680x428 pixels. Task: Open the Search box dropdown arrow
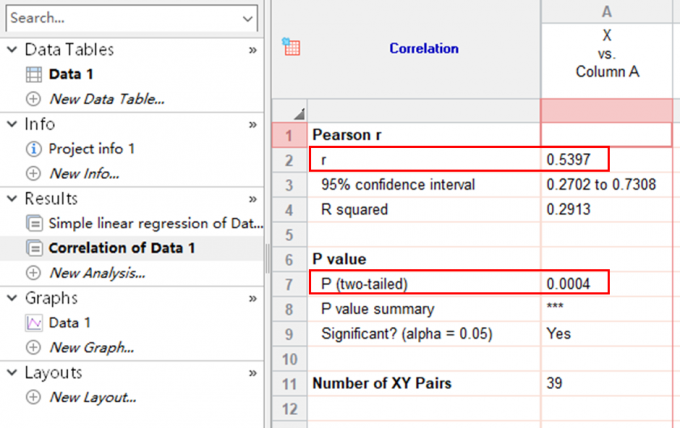click(248, 18)
